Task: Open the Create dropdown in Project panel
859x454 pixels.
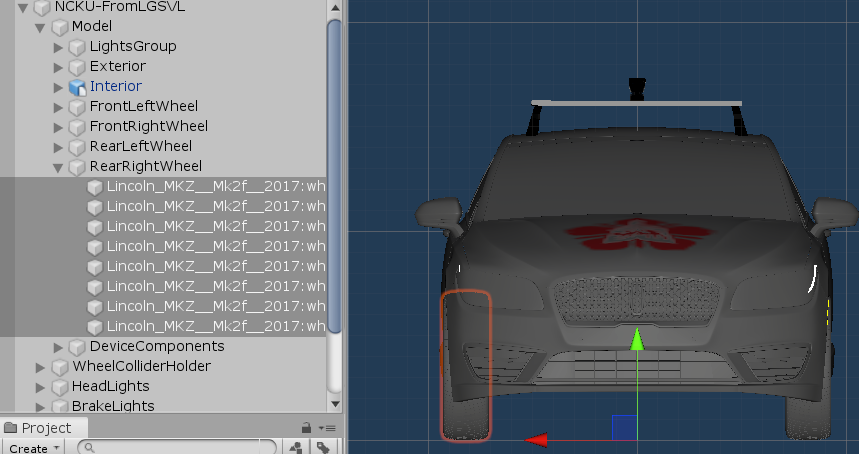Action: coord(34,448)
